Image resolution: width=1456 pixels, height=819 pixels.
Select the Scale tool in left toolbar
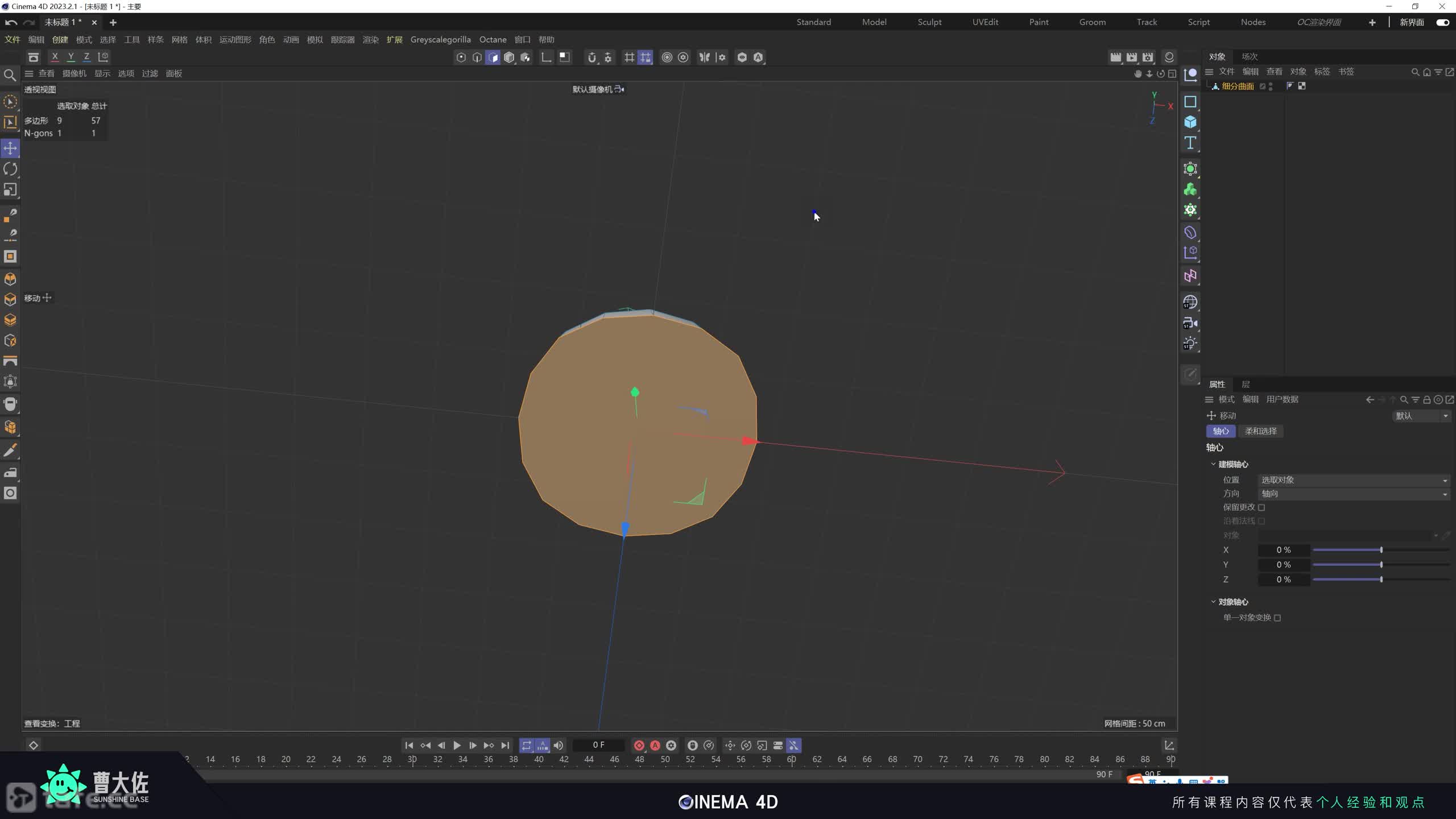[x=10, y=189]
